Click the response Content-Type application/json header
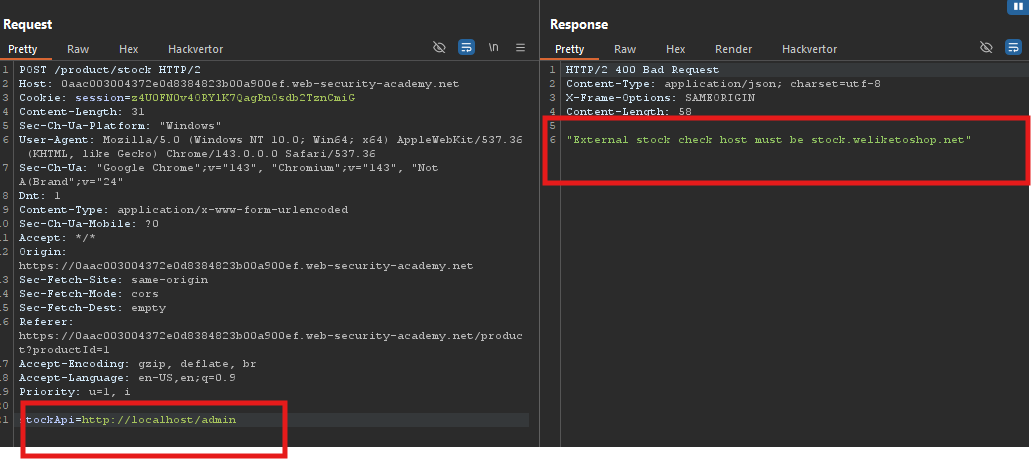This screenshot has height=460, width=1031. click(723, 84)
